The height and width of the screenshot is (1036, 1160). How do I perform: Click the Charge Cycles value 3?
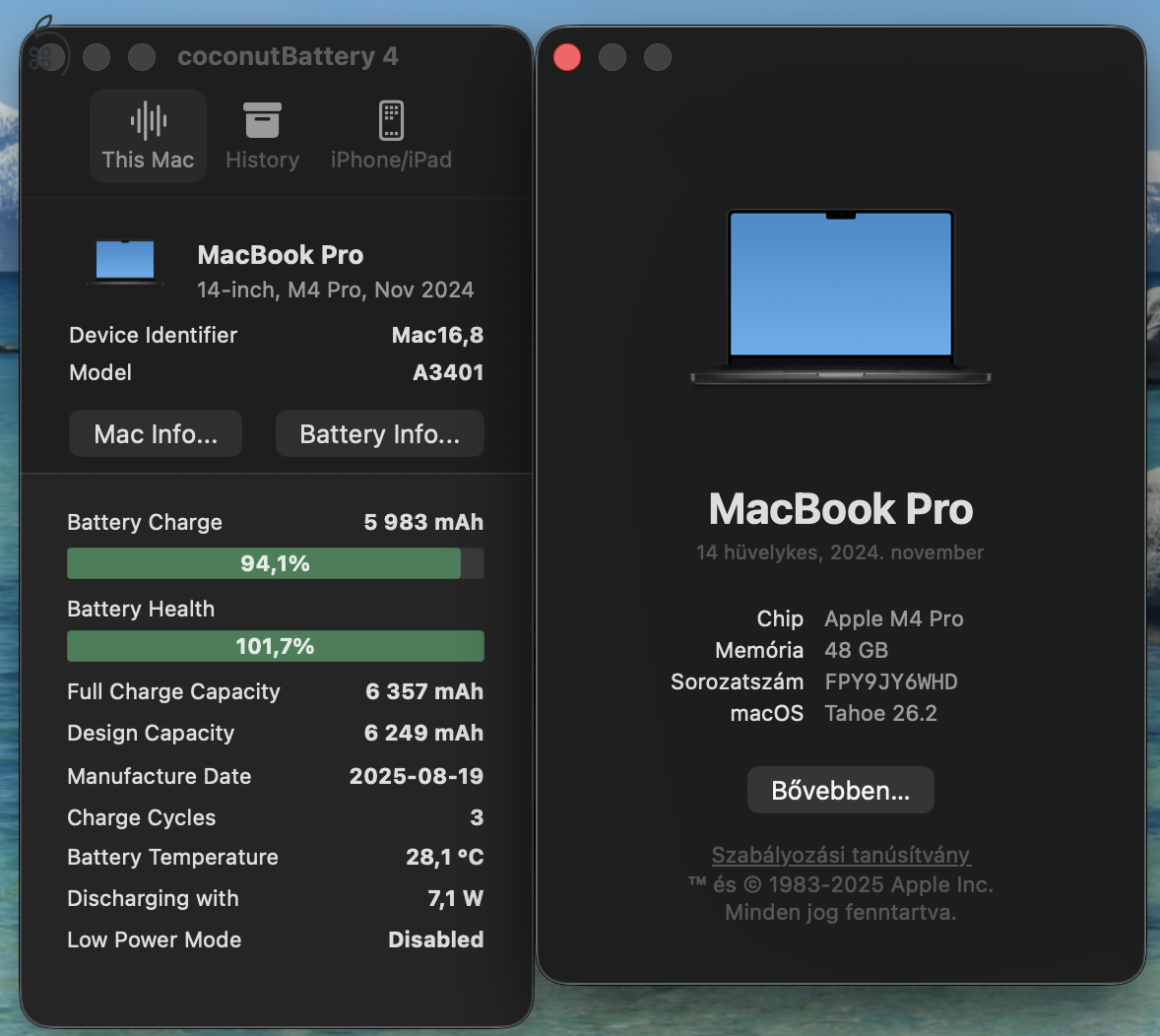477,817
